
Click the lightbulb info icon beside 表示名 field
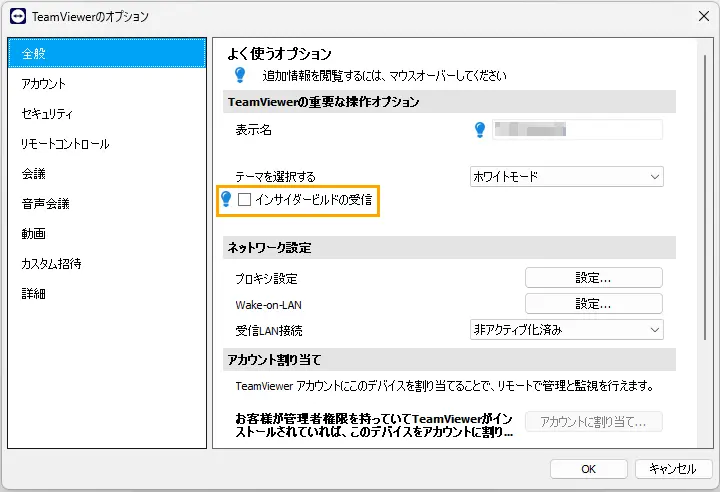point(480,130)
